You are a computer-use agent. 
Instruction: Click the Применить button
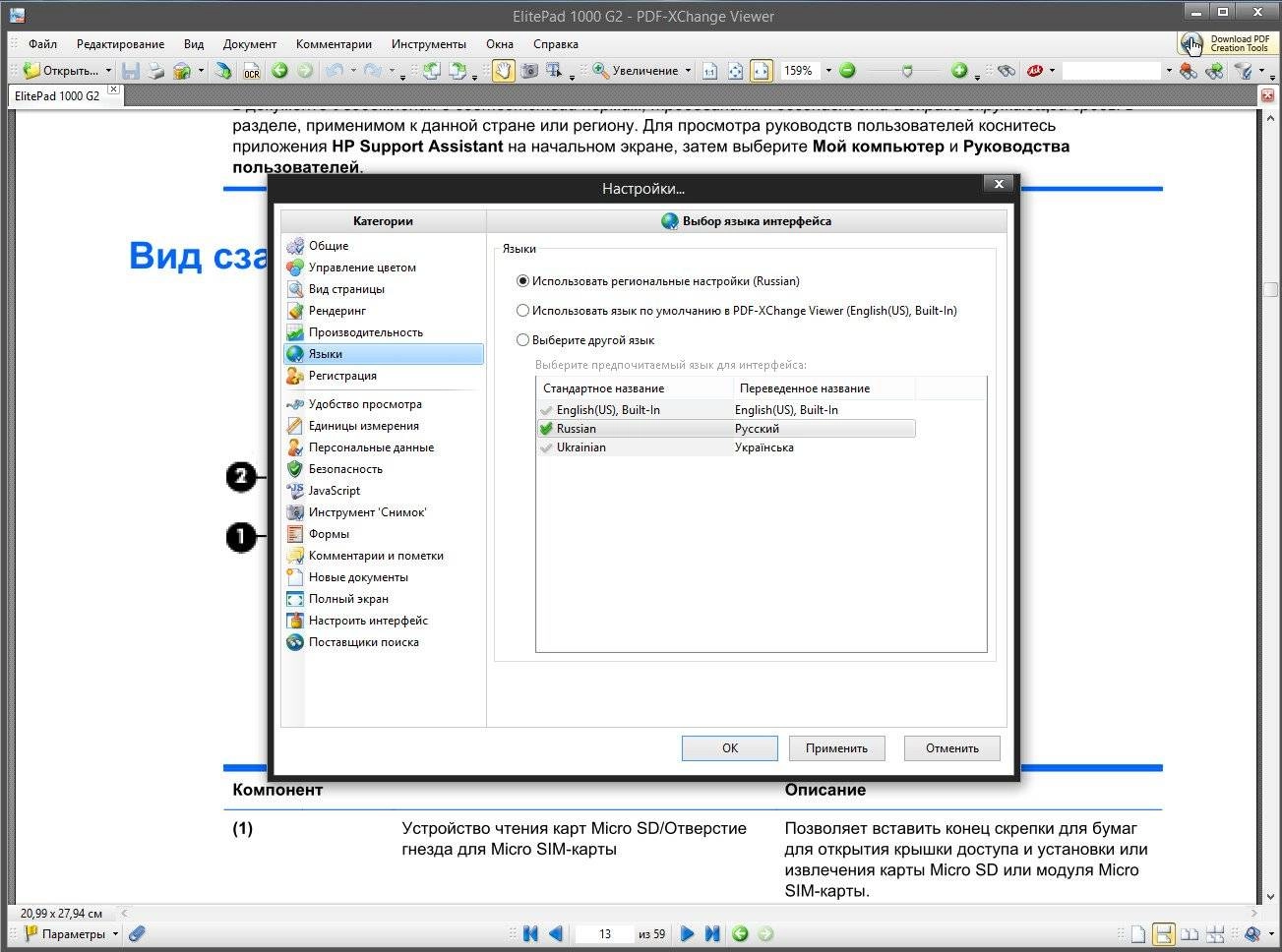(x=836, y=748)
